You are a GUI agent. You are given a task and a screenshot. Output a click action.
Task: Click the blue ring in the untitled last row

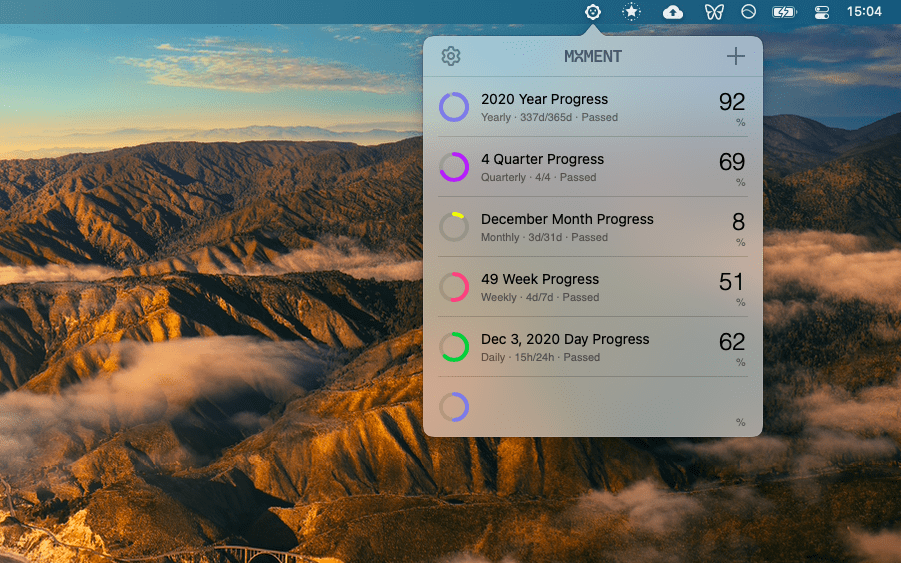coord(454,407)
